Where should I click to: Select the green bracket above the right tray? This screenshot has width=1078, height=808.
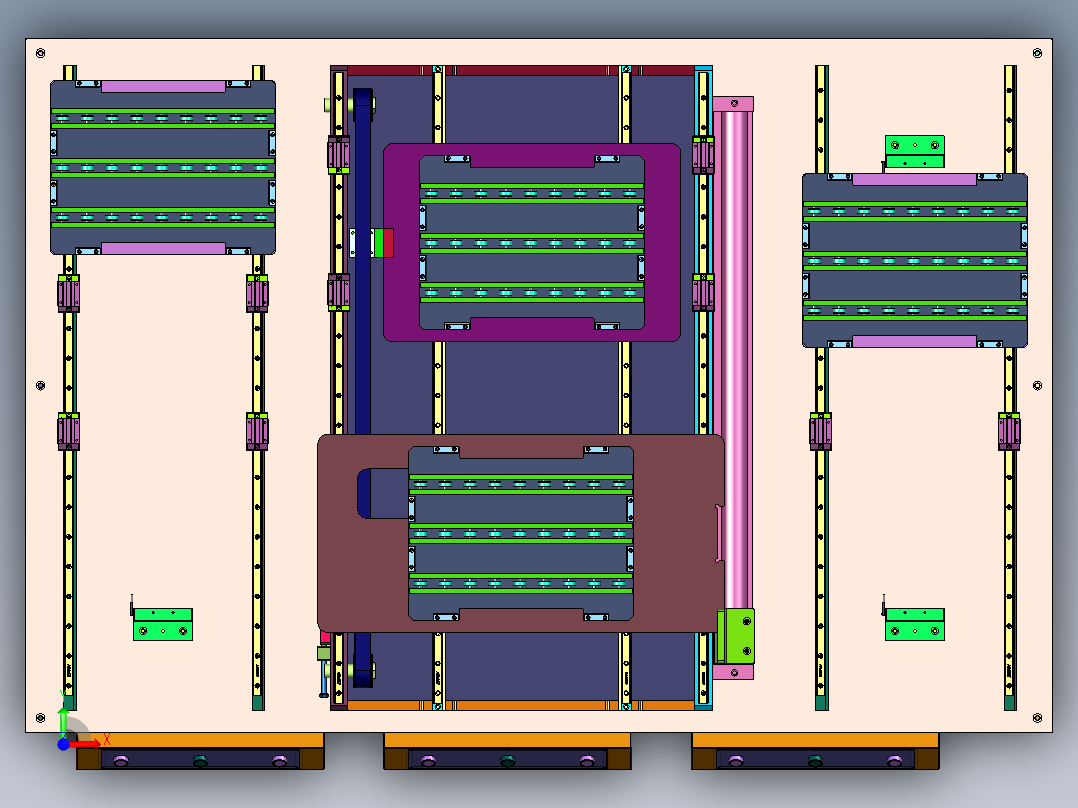(x=914, y=151)
